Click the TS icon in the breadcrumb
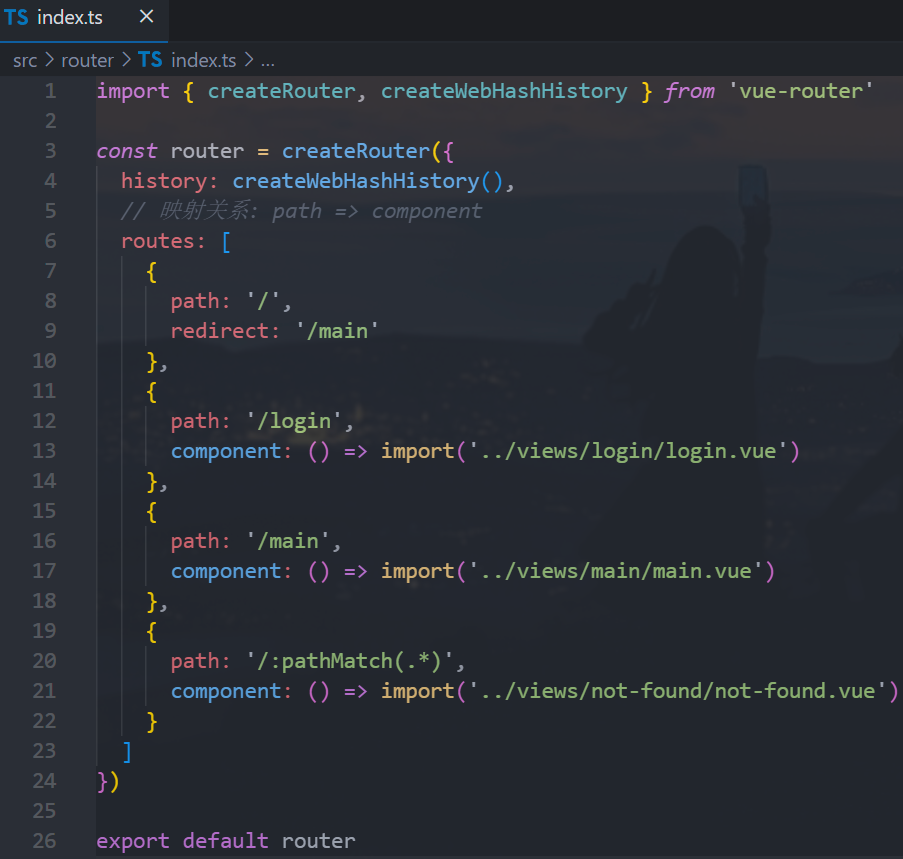This screenshot has height=859, width=903. pyautogui.click(x=150, y=61)
